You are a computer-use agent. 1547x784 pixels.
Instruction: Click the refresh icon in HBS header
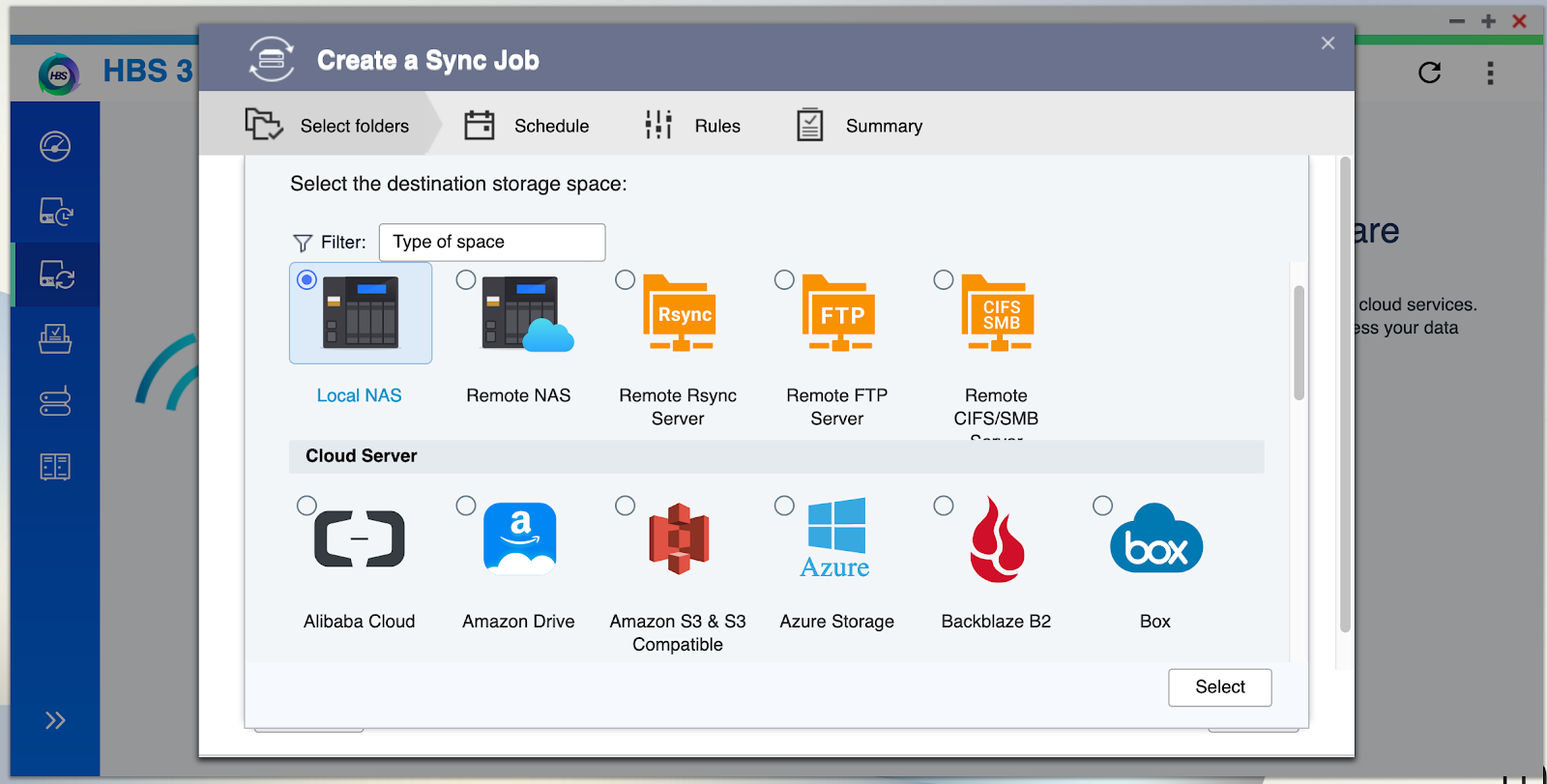click(1429, 73)
